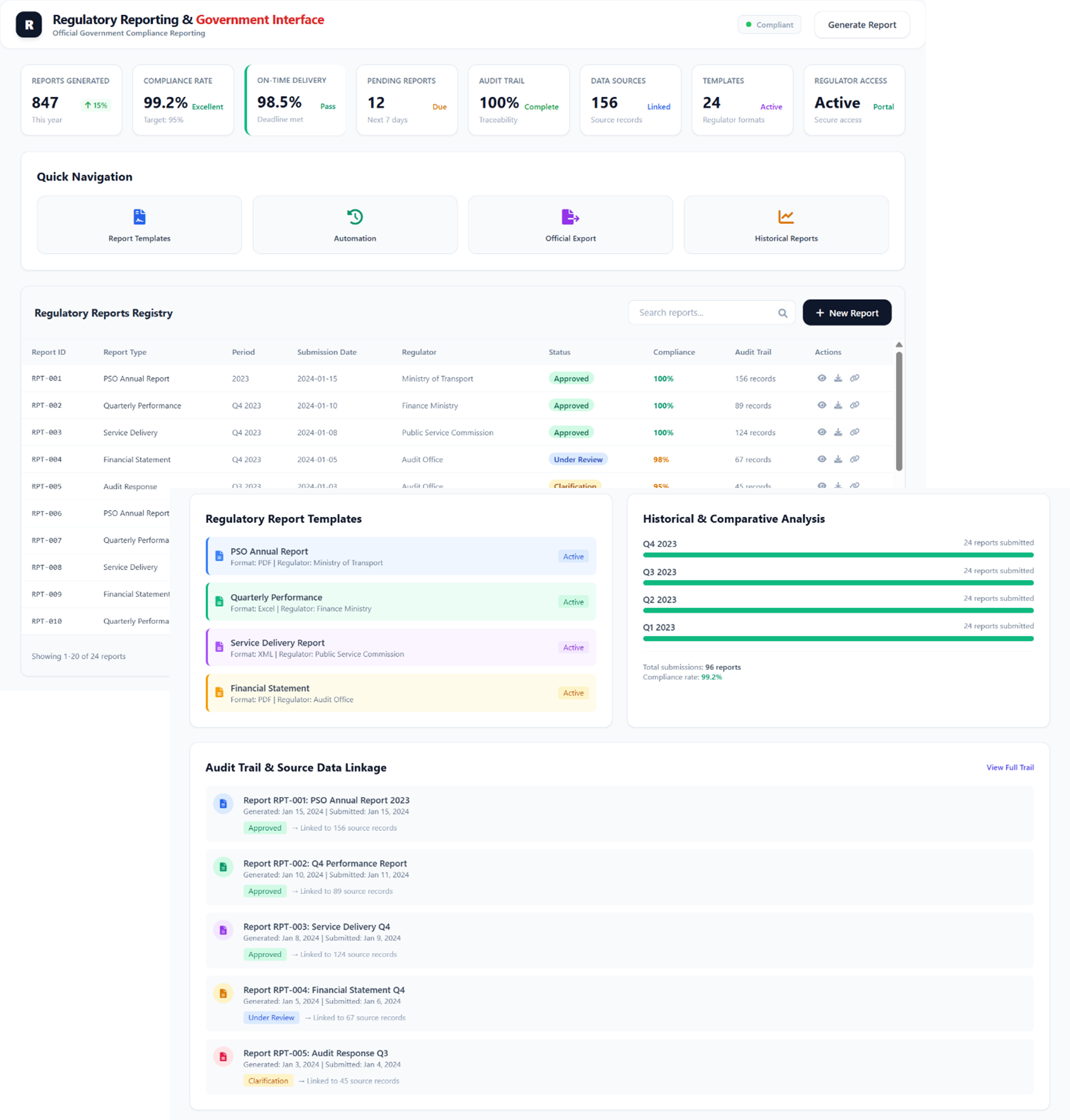This screenshot has height=1120, width=1070.
Task: Open the View Full Trail link
Action: pyautogui.click(x=1010, y=768)
